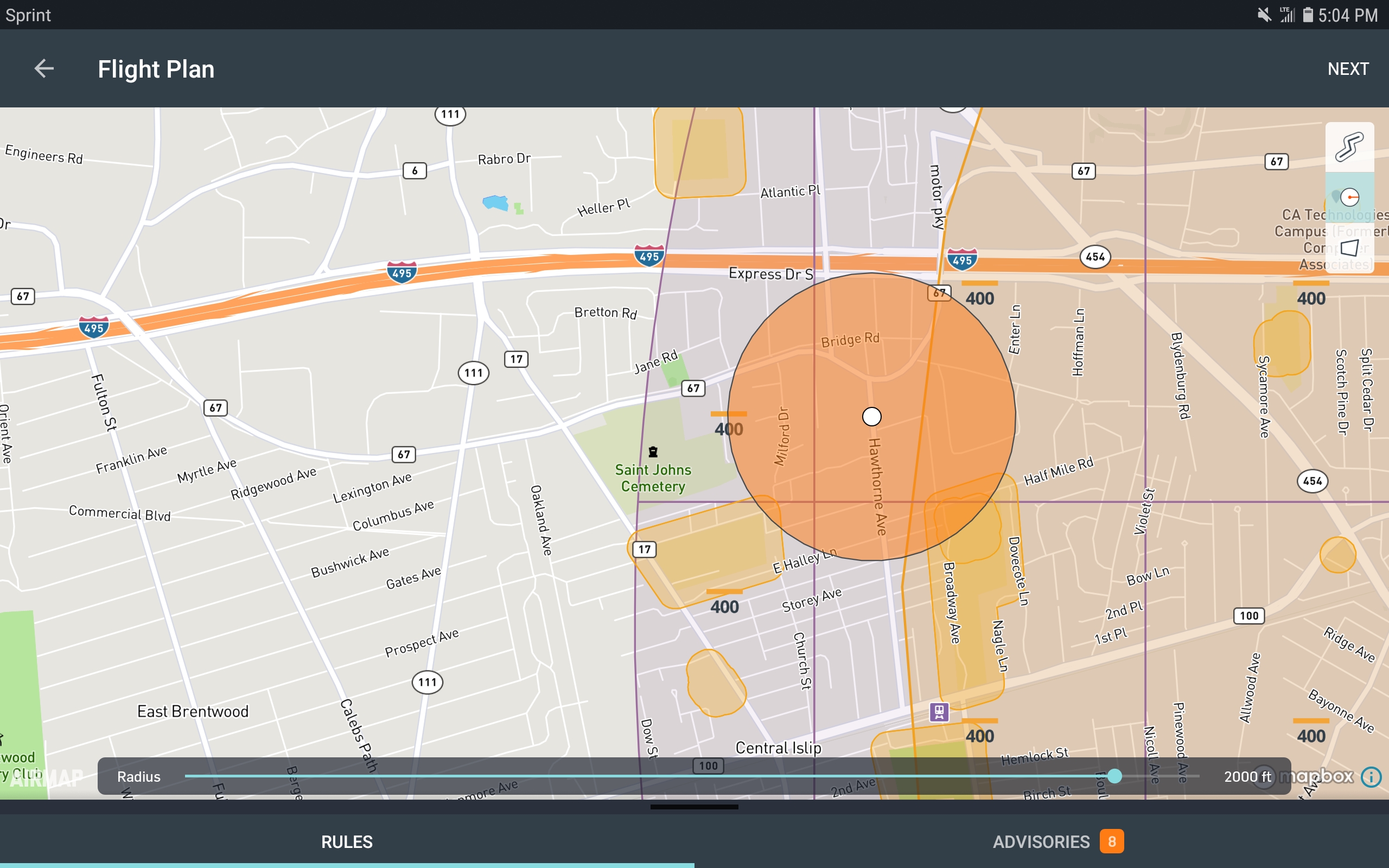This screenshot has height=868, width=1389.
Task: Open the Mapbox info icon
Action: point(1371,777)
